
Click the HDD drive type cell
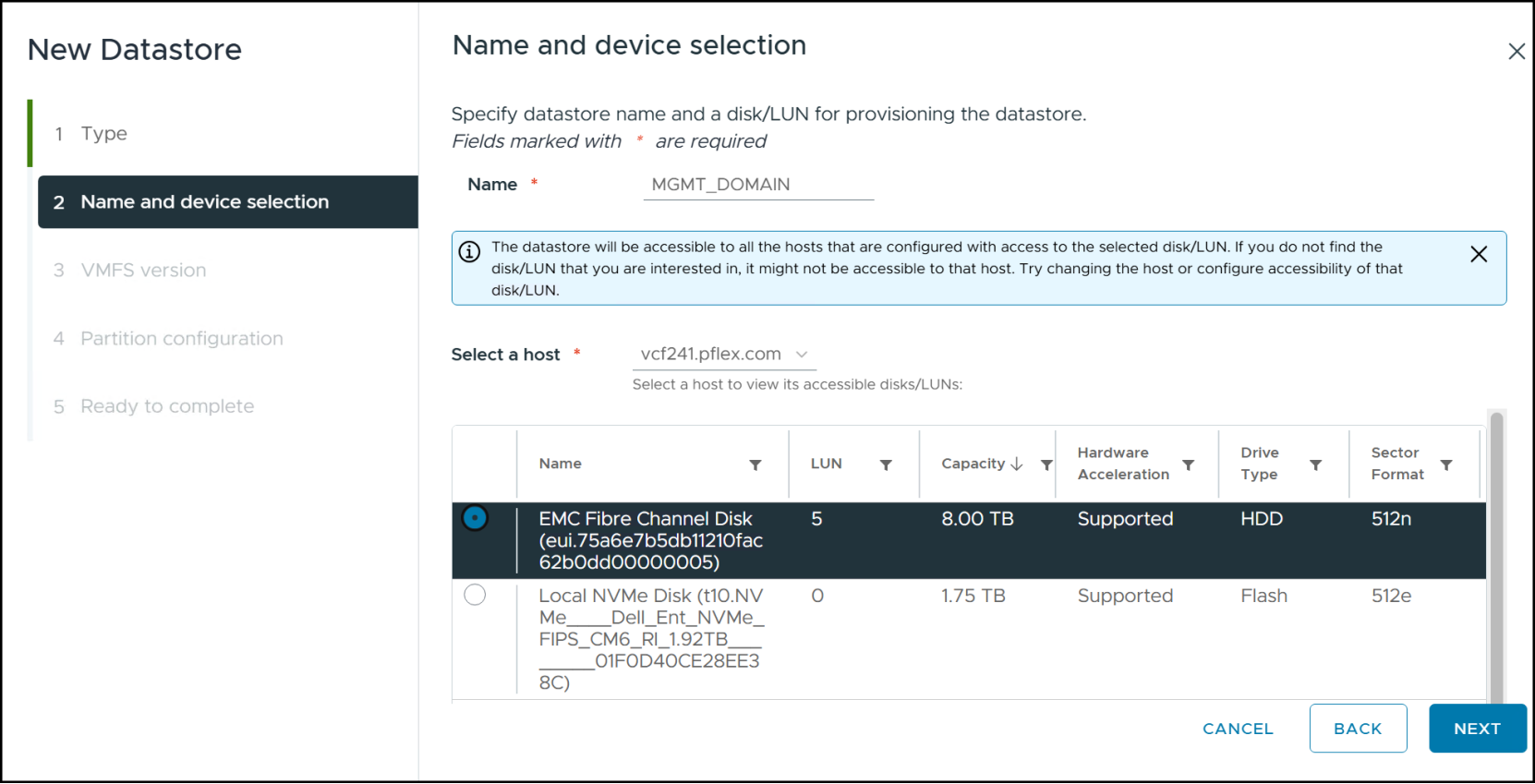[1262, 519]
